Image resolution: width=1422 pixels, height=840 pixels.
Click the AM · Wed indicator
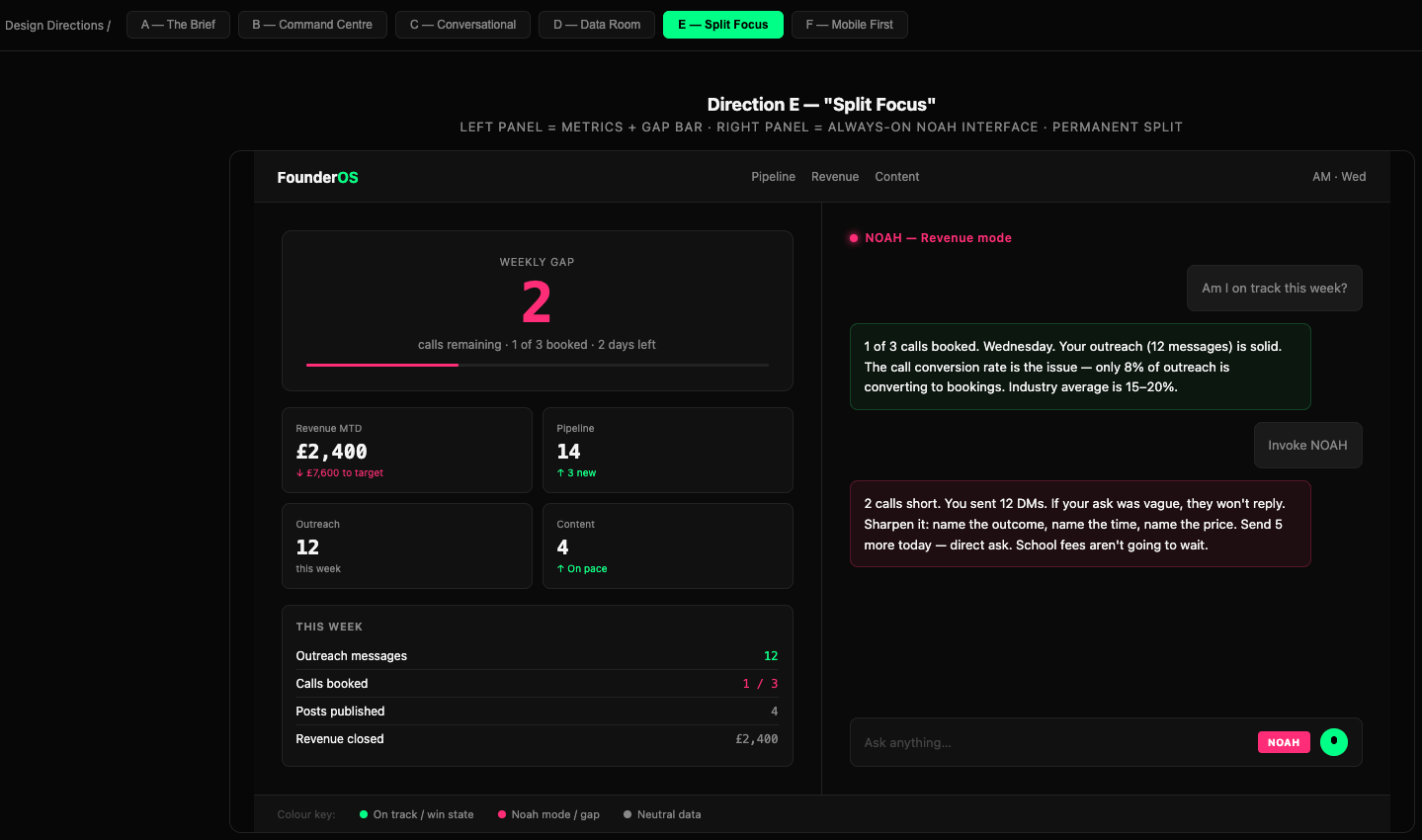(1339, 177)
